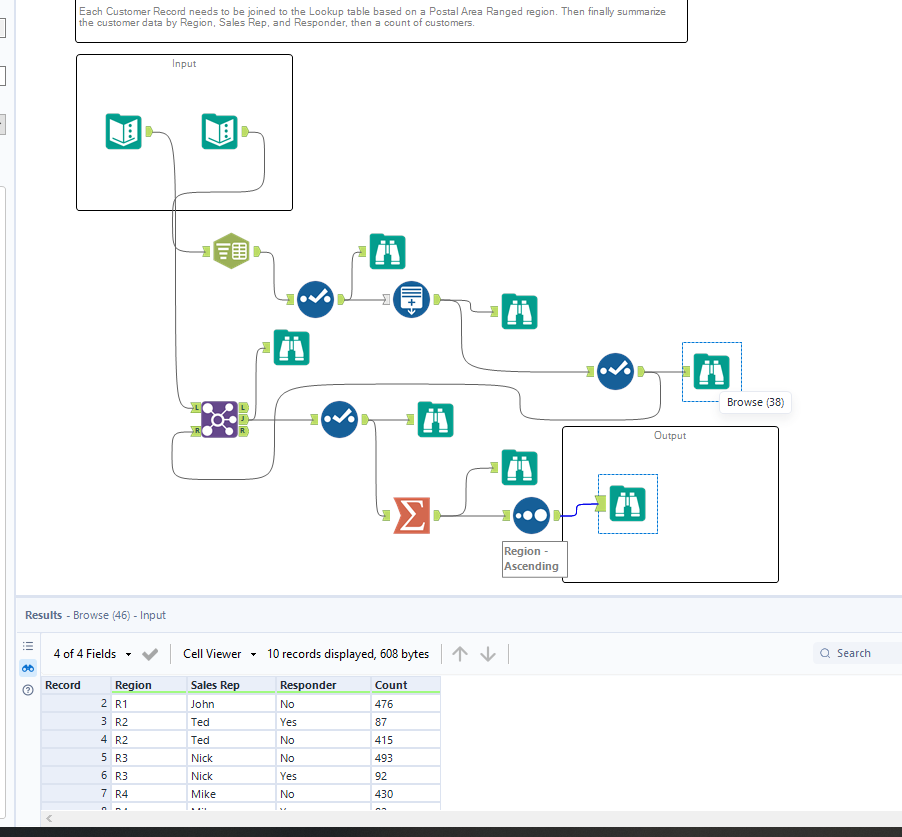Click the Input container title
This screenshot has width=902, height=837.
184,63
